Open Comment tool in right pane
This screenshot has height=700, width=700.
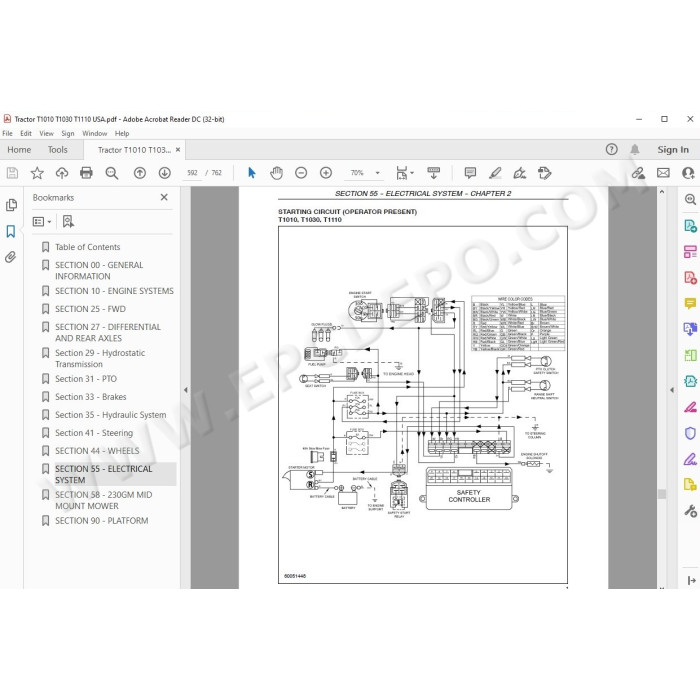click(x=690, y=304)
